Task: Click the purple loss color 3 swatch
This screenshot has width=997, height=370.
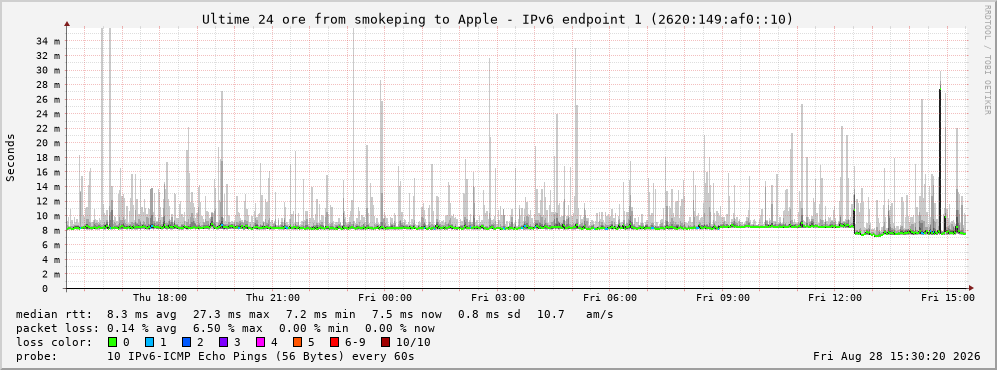Action: (x=223, y=342)
